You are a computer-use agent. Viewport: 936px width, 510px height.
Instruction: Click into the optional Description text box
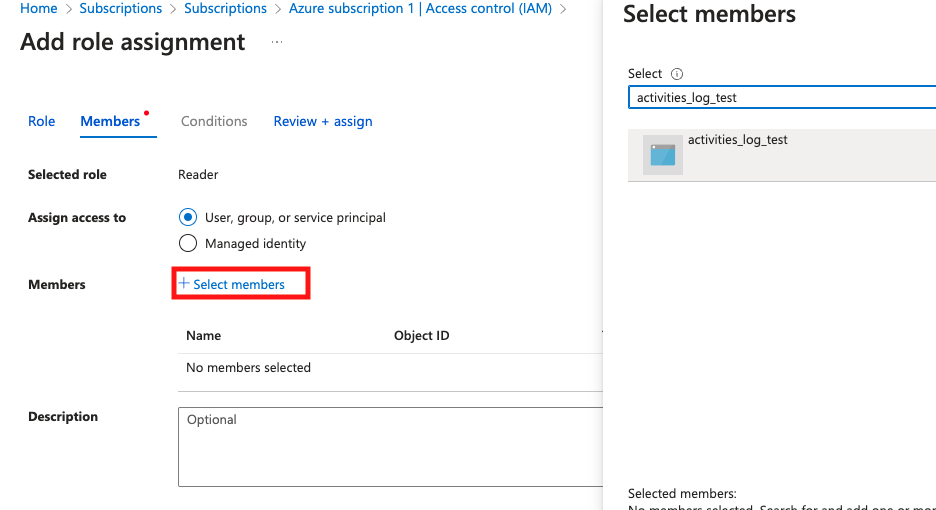tap(390, 447)
